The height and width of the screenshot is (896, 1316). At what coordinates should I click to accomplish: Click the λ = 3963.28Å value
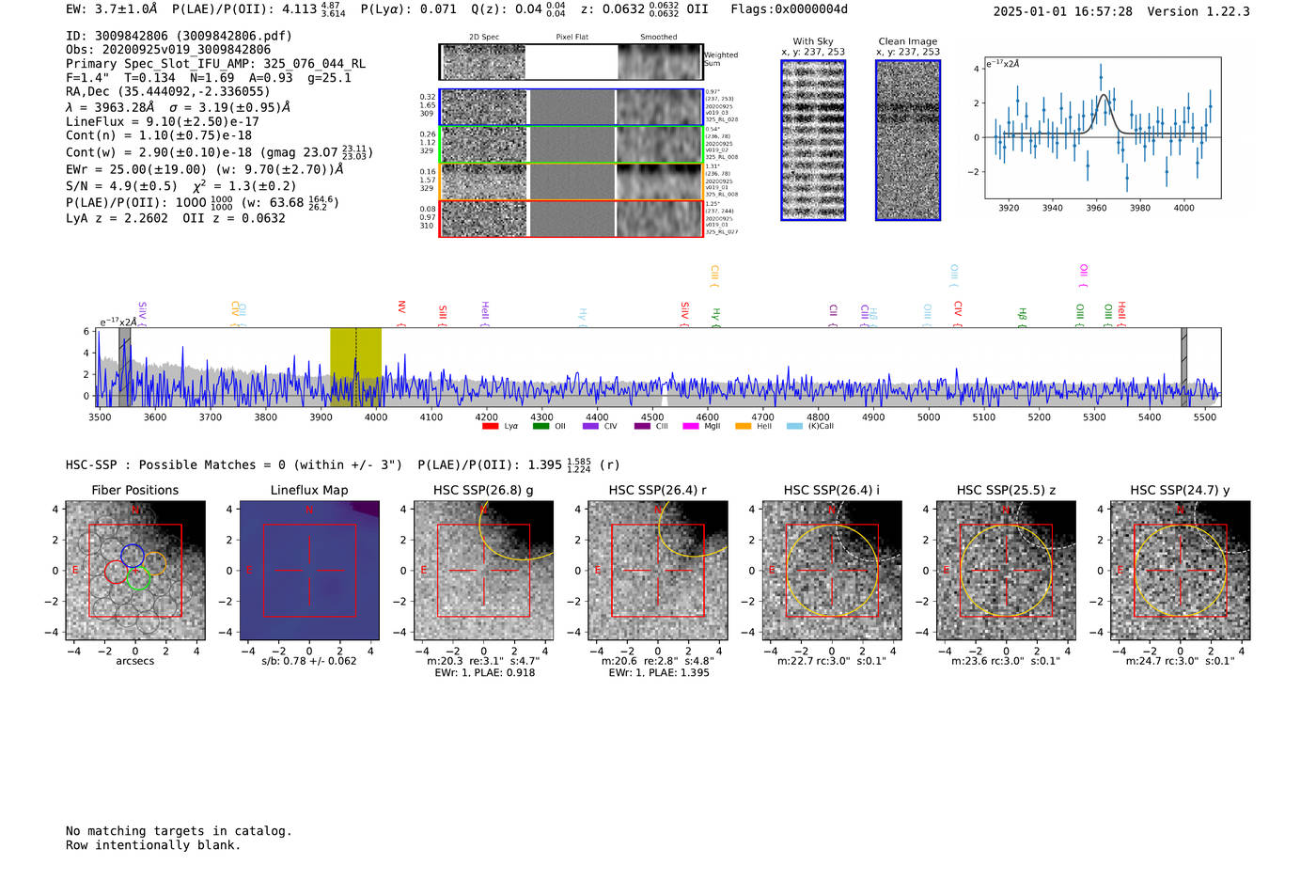click(110, 107)
